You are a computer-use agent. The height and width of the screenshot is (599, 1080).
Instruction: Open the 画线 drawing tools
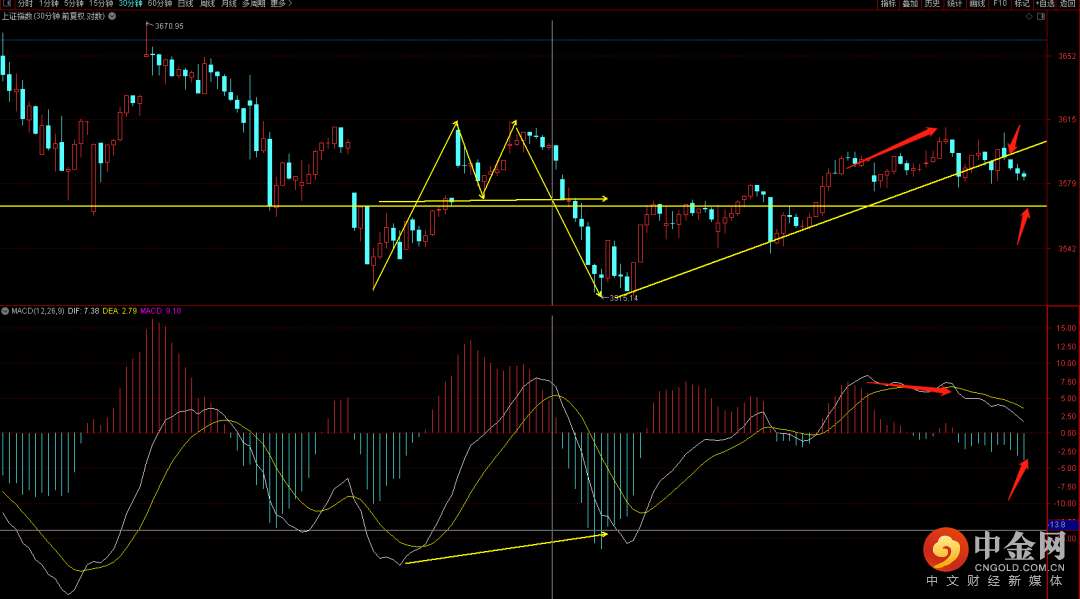pyautogui.click(x=977, y=4)
